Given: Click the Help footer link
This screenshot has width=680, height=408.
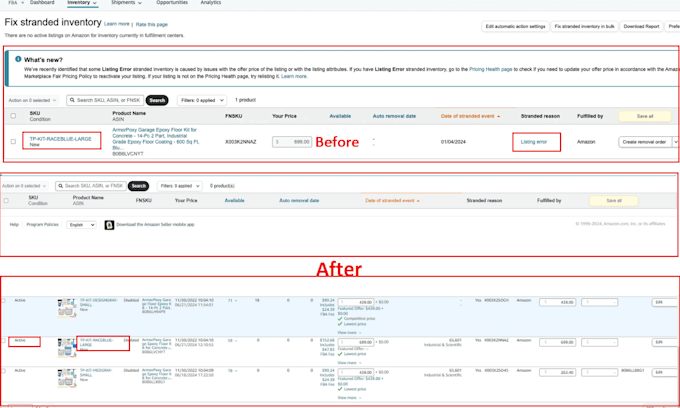Looking at the screenshot, I should [14, 225].
